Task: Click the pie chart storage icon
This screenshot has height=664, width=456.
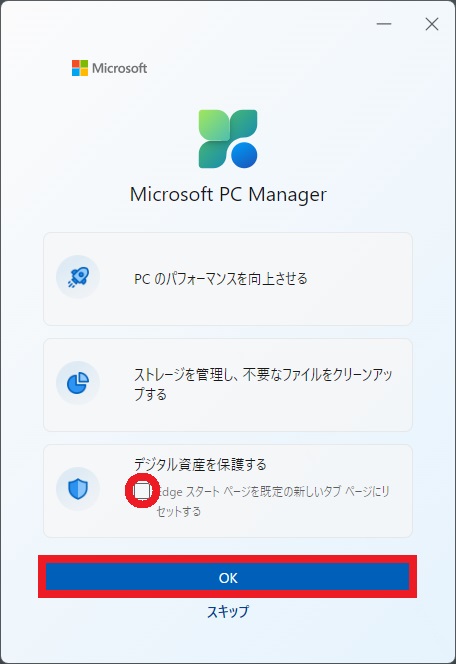Action: pyautogui.click(x=78, y=383)
